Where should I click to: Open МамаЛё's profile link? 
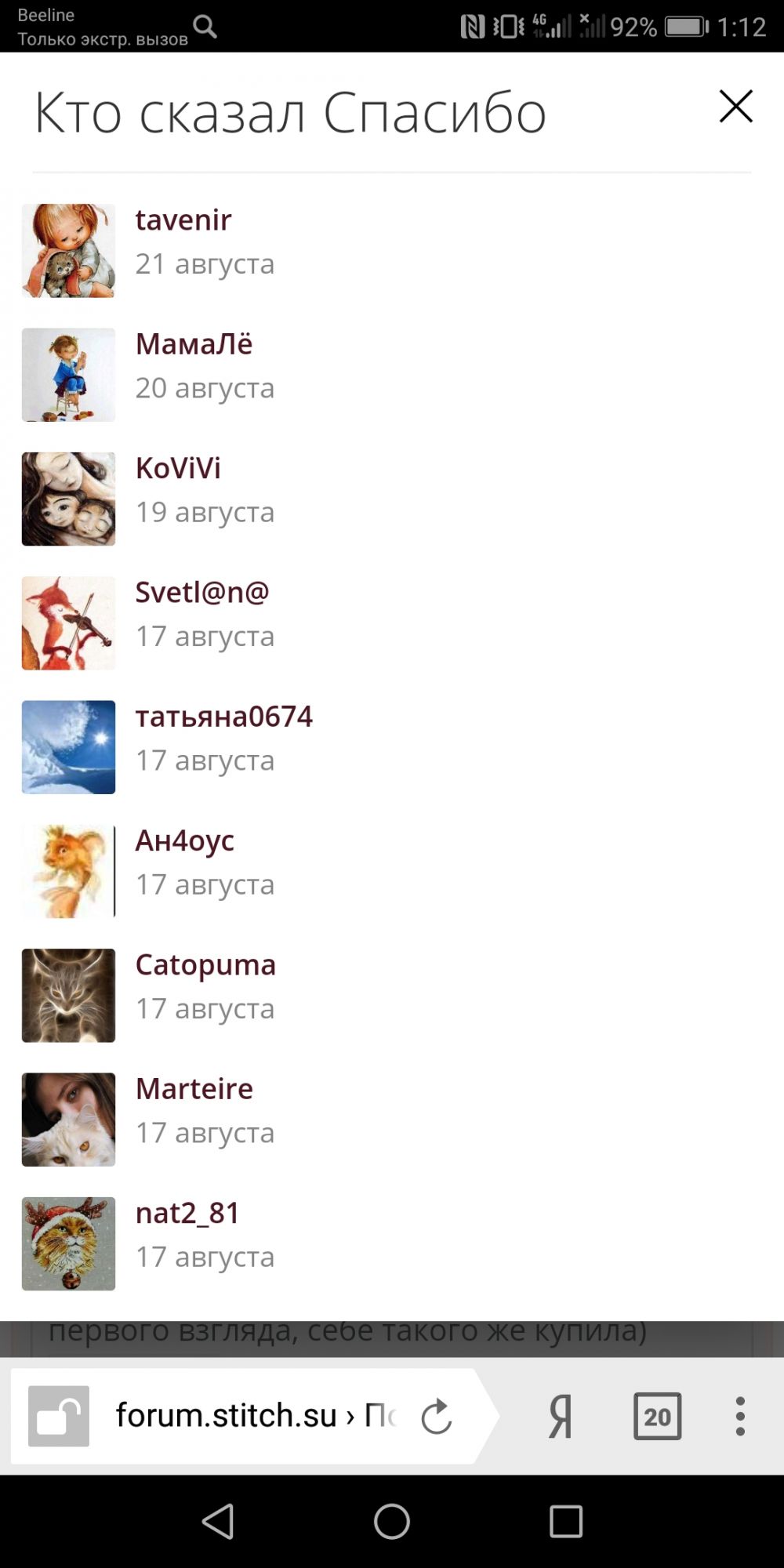point(194,344)
